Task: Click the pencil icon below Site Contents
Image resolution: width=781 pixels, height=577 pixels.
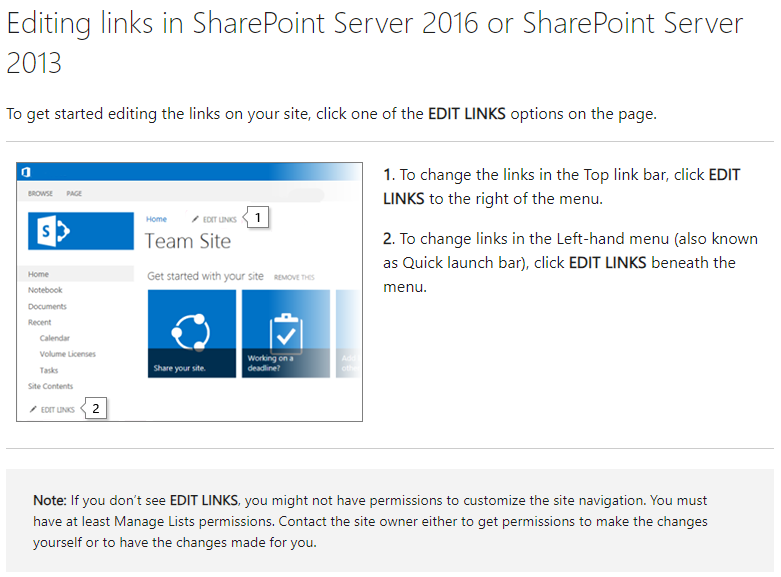Action: 33,409
